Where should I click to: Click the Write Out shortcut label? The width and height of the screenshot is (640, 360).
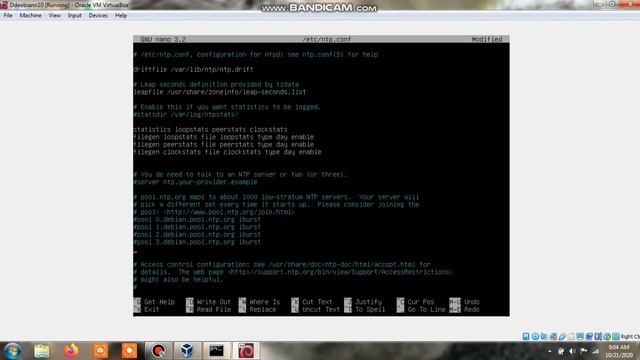click(x=213, y=302)
